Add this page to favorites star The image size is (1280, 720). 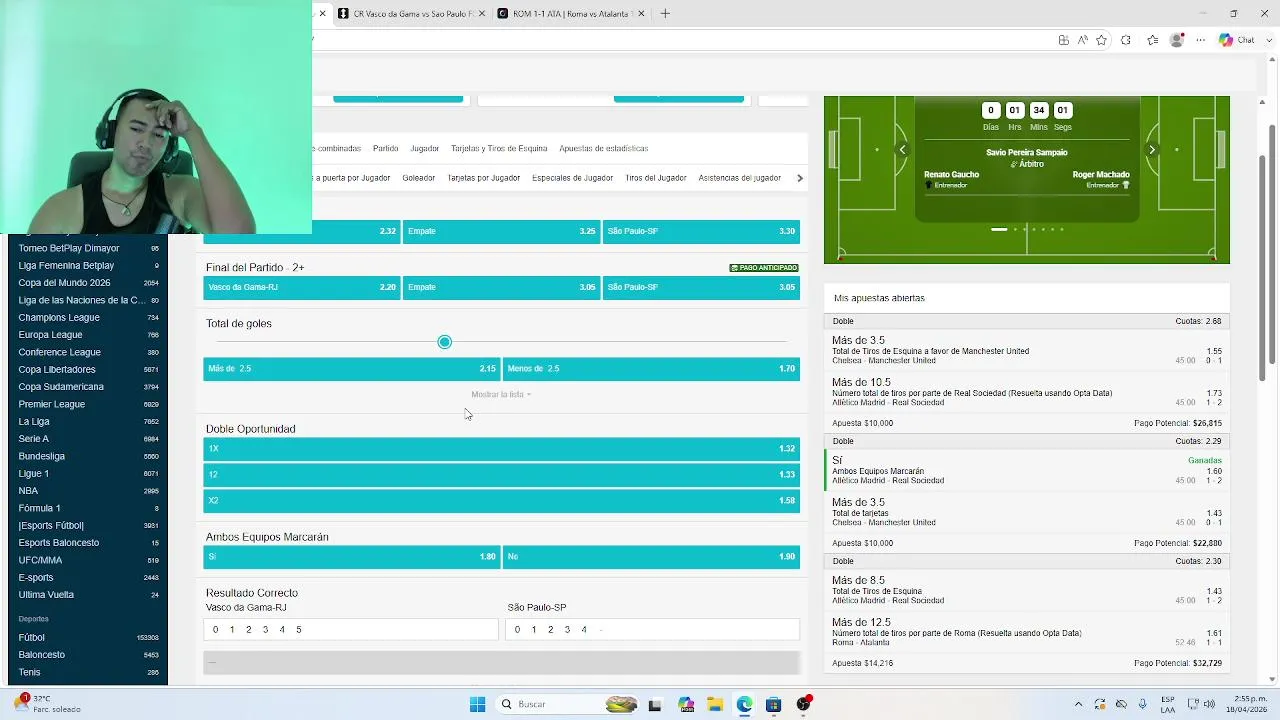click(x=1101, y=40)
